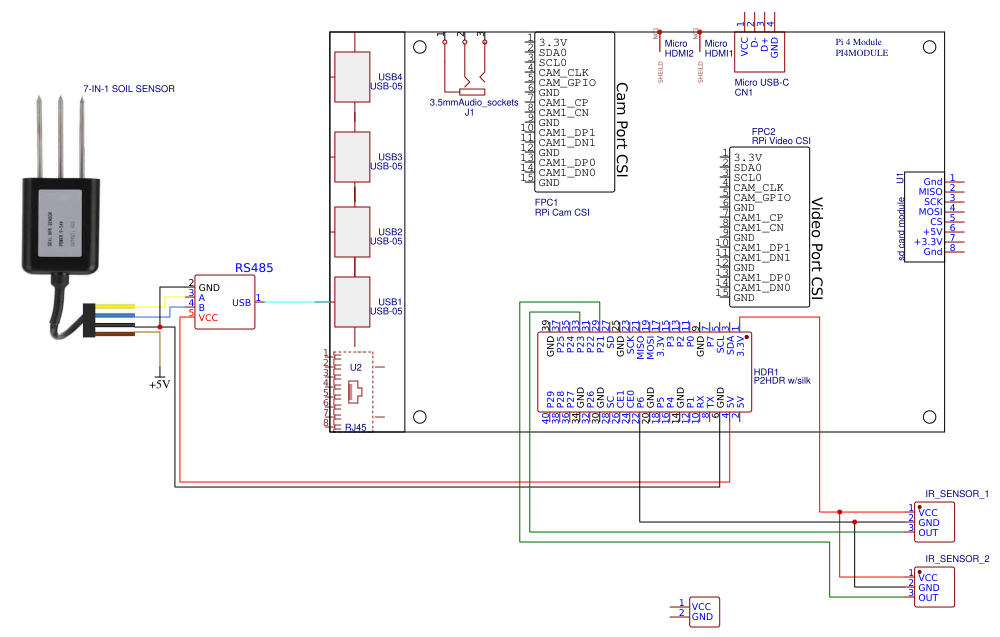This screenshot has width=1000, height=637.
Task: Click the Cam Port CSI text
Action: coord(622,129)
